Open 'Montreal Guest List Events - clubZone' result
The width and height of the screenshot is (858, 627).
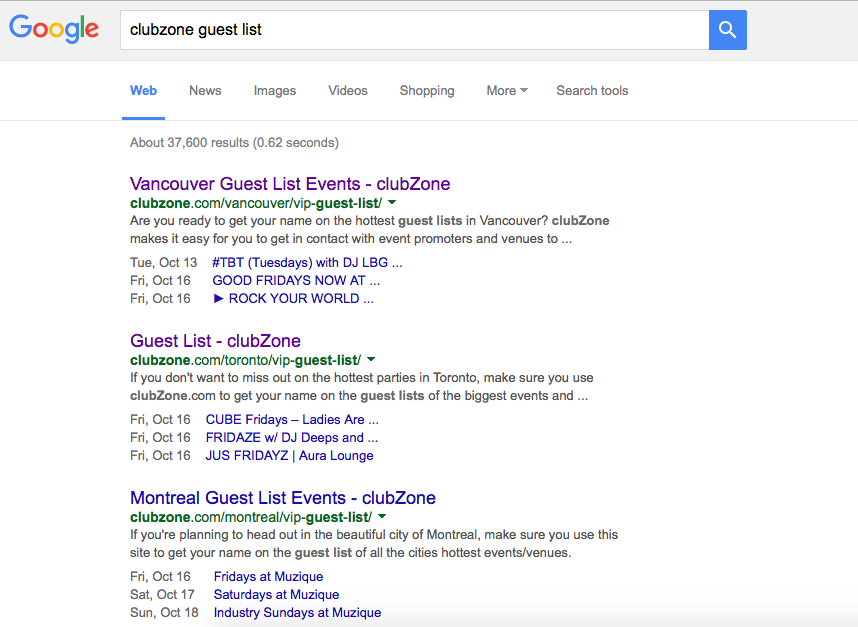[x=283, y=498]
